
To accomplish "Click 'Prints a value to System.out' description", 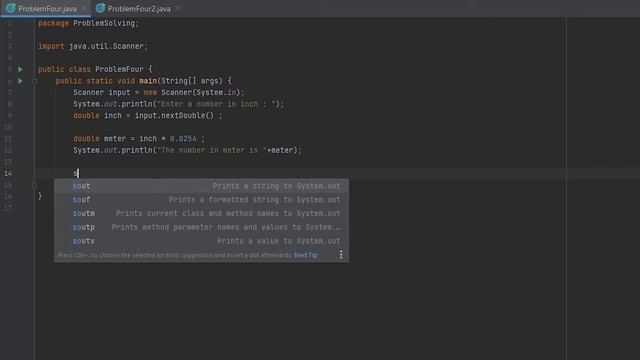I will pyautogui.click(x=279, y=241).
